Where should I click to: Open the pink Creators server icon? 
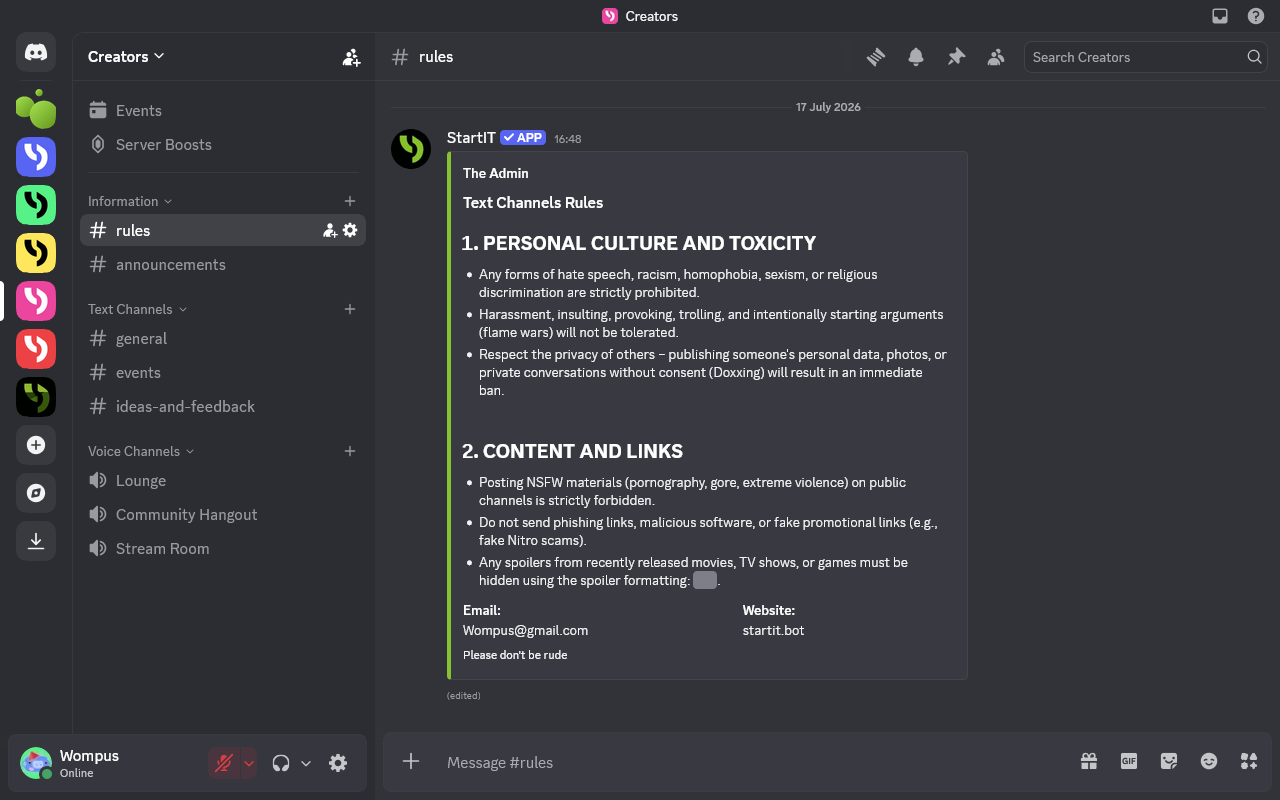36,301
